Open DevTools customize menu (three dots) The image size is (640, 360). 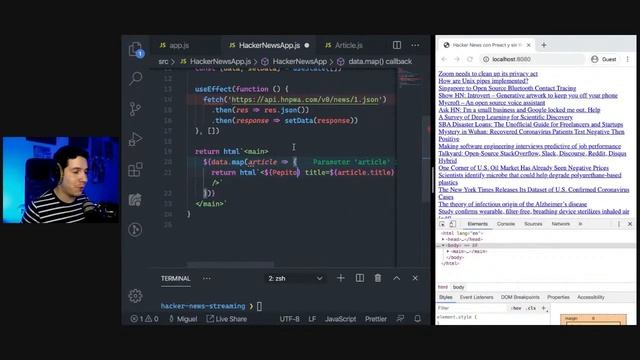point(619,224)
